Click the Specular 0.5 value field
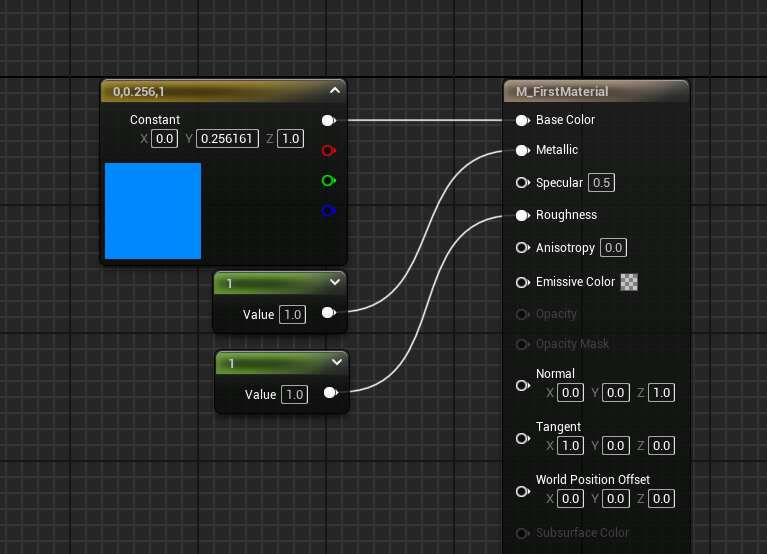 coord(601,183)
